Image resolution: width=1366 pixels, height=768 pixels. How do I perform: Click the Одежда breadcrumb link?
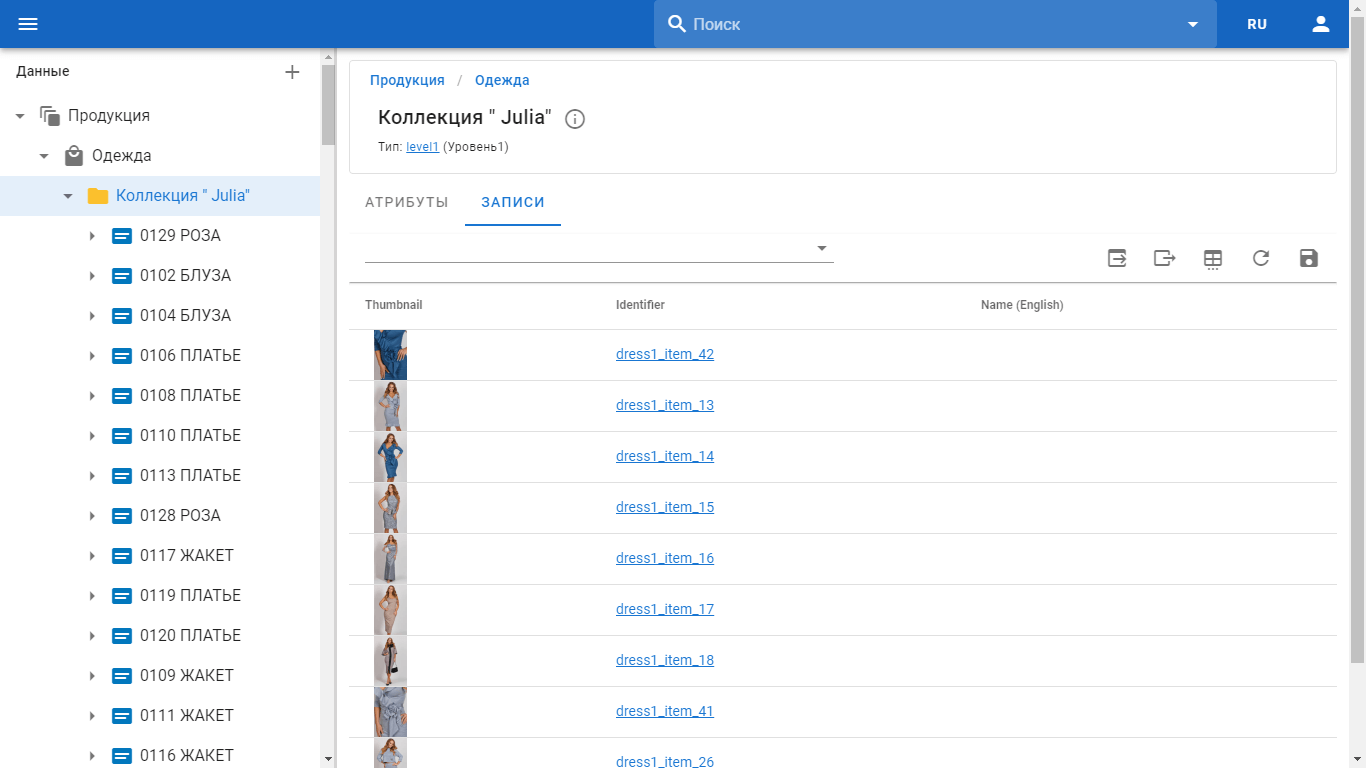[x=502, y=80]
